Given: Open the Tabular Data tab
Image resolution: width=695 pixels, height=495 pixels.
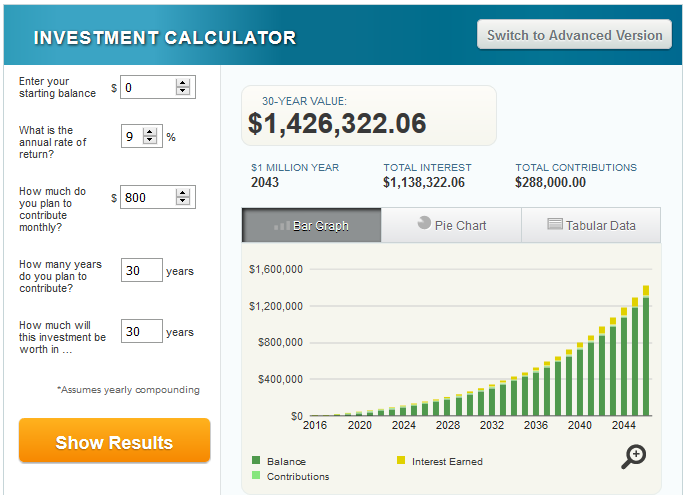Looking at the screenshot, I should 591,225.
